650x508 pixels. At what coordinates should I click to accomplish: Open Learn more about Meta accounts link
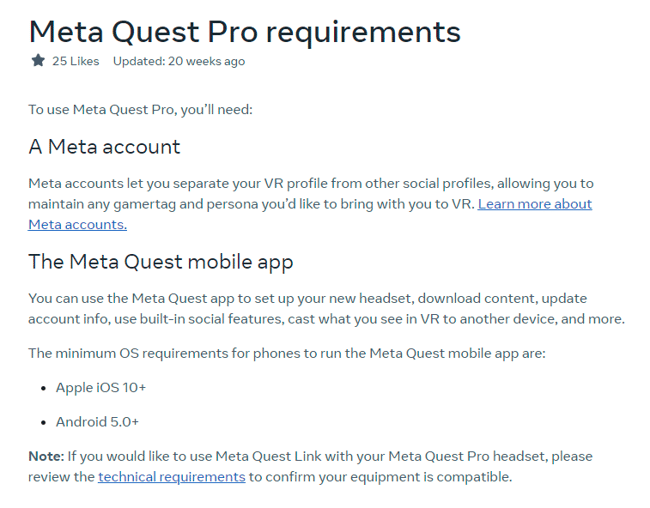pyautogui.click(x=534, y=204)
